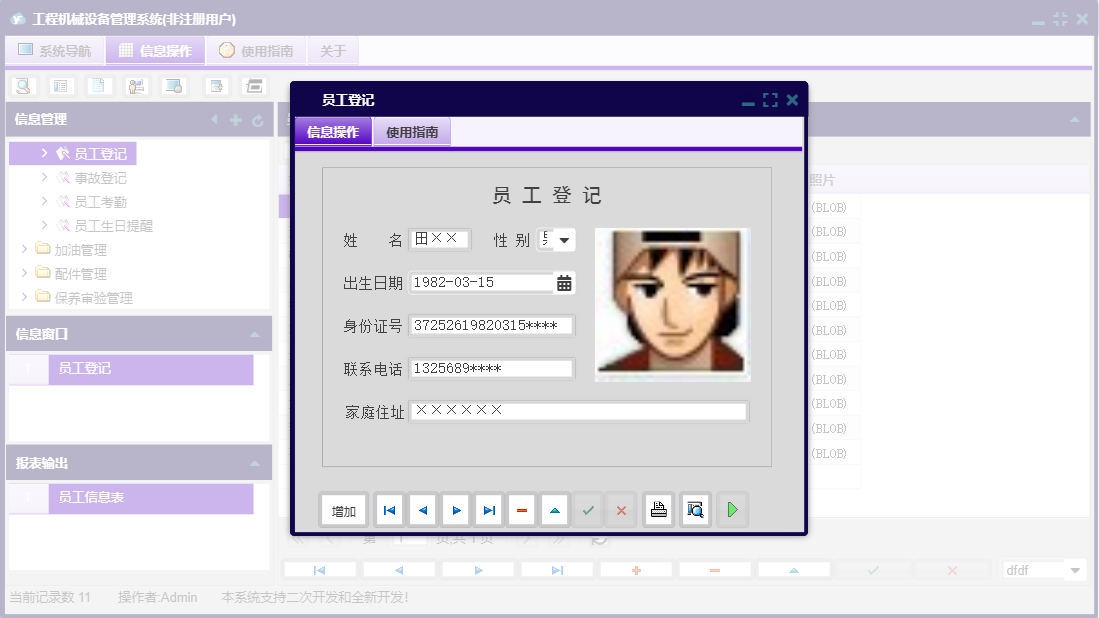Open the calendar picker beside 出生日期
1099x618 pixels.
[x=561, y=282]
